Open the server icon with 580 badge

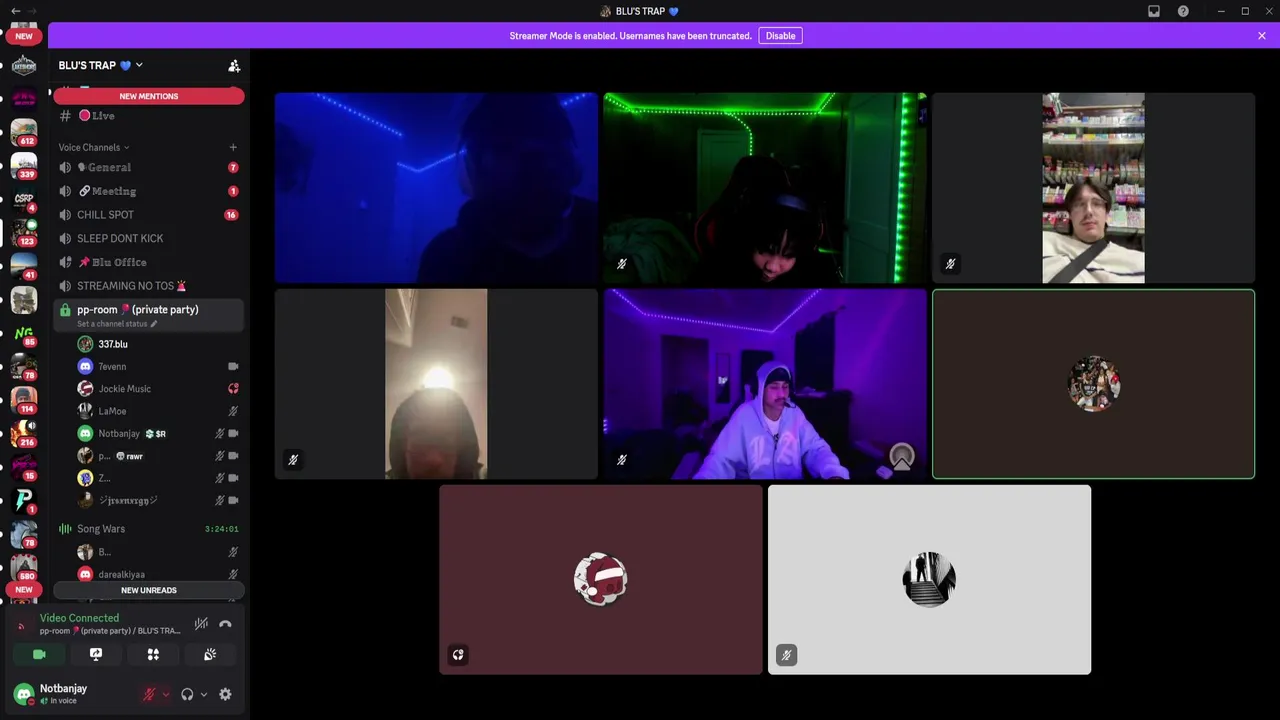click(x=24, y=568)
